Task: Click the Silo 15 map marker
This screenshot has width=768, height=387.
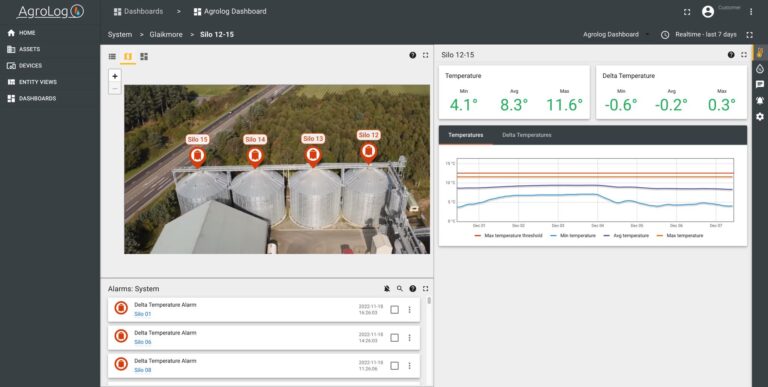Action: coord(197,156)
